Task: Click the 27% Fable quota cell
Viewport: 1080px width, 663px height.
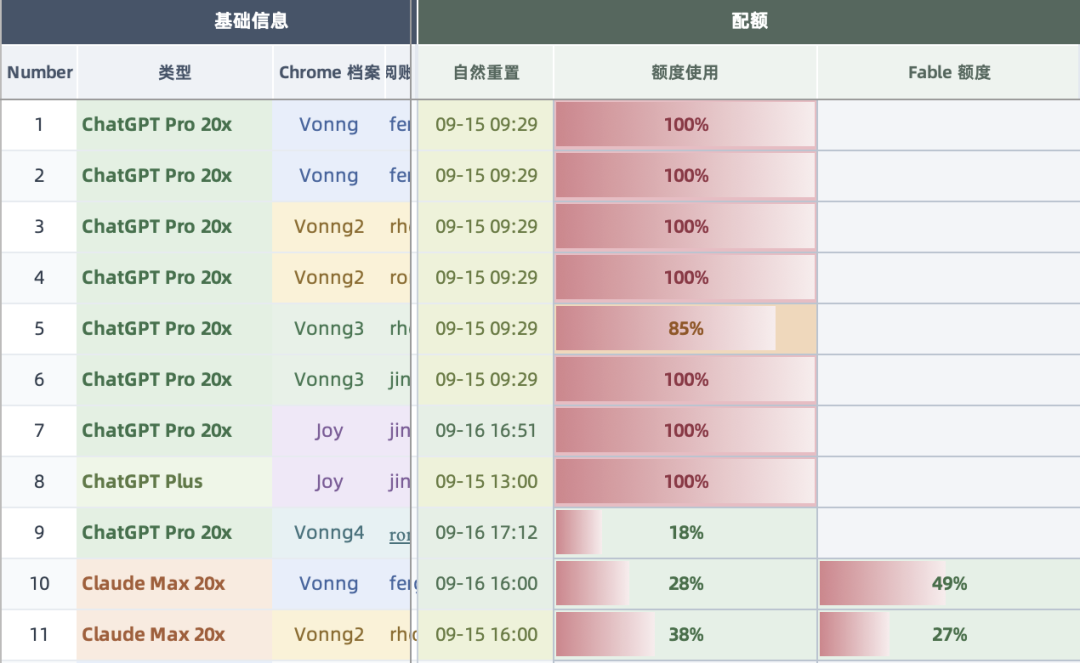Action: pos(948,634)
